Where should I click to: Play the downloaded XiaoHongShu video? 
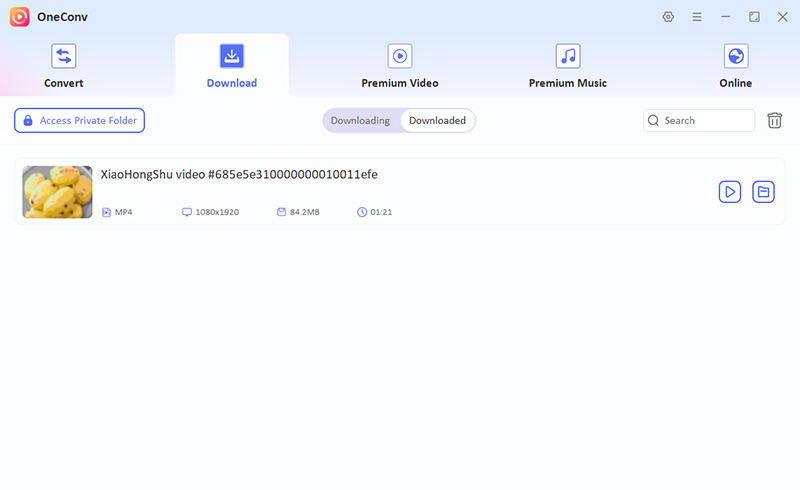point(730,192)
